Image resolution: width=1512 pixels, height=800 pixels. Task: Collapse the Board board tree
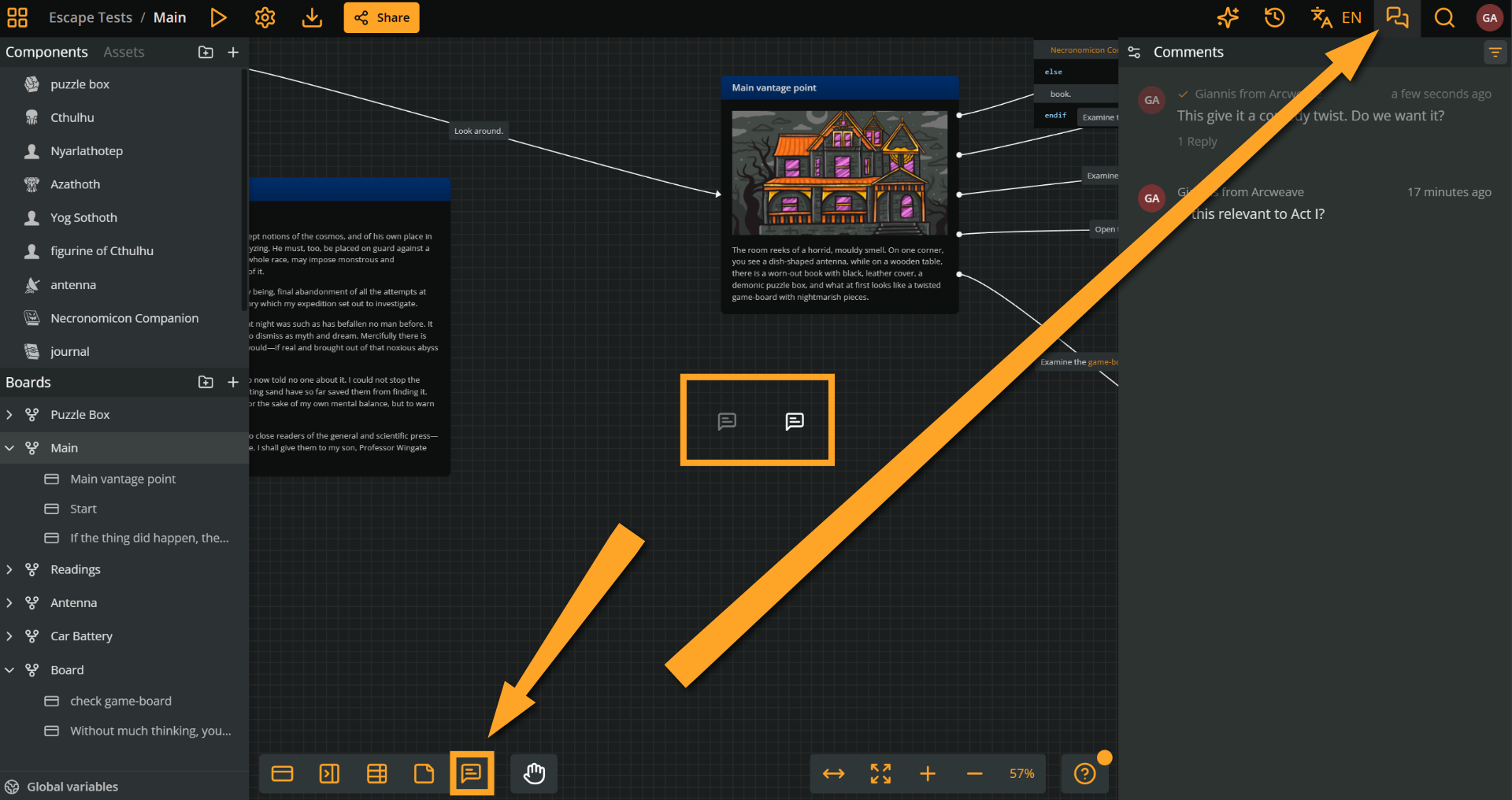point(9,670)
